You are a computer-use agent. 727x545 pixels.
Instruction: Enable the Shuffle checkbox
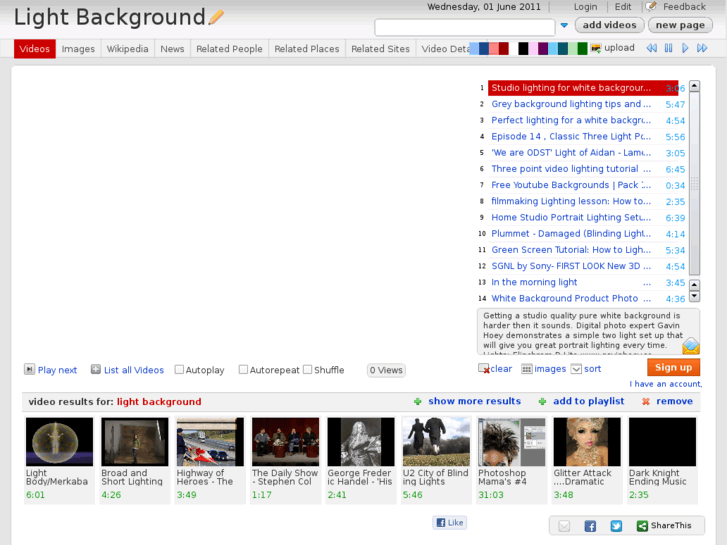click(307, 369)
